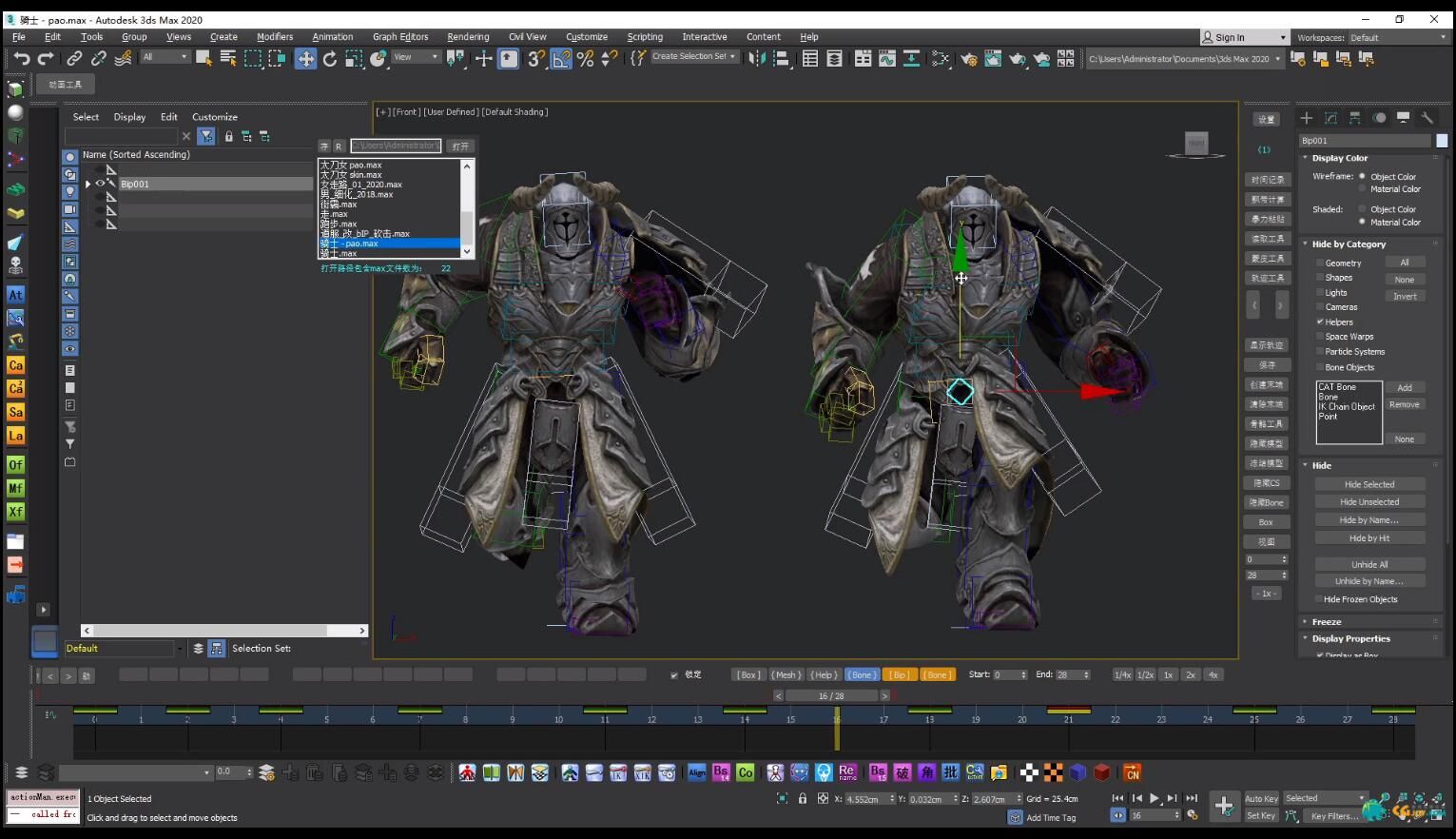
Task: Click the Align icon in bottom plugin bar
Action: pyautogui.click(x=697, y=772)
